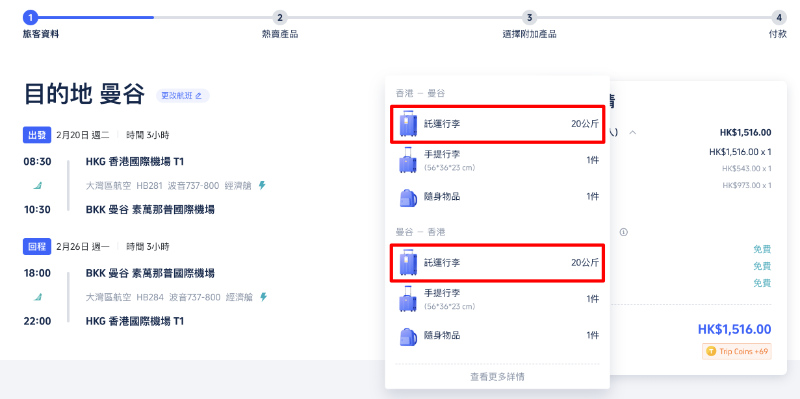Open 查看更多詳情 for baggage details
The height and width of the screenshot is (399, 800).
[x=497, y=377]
